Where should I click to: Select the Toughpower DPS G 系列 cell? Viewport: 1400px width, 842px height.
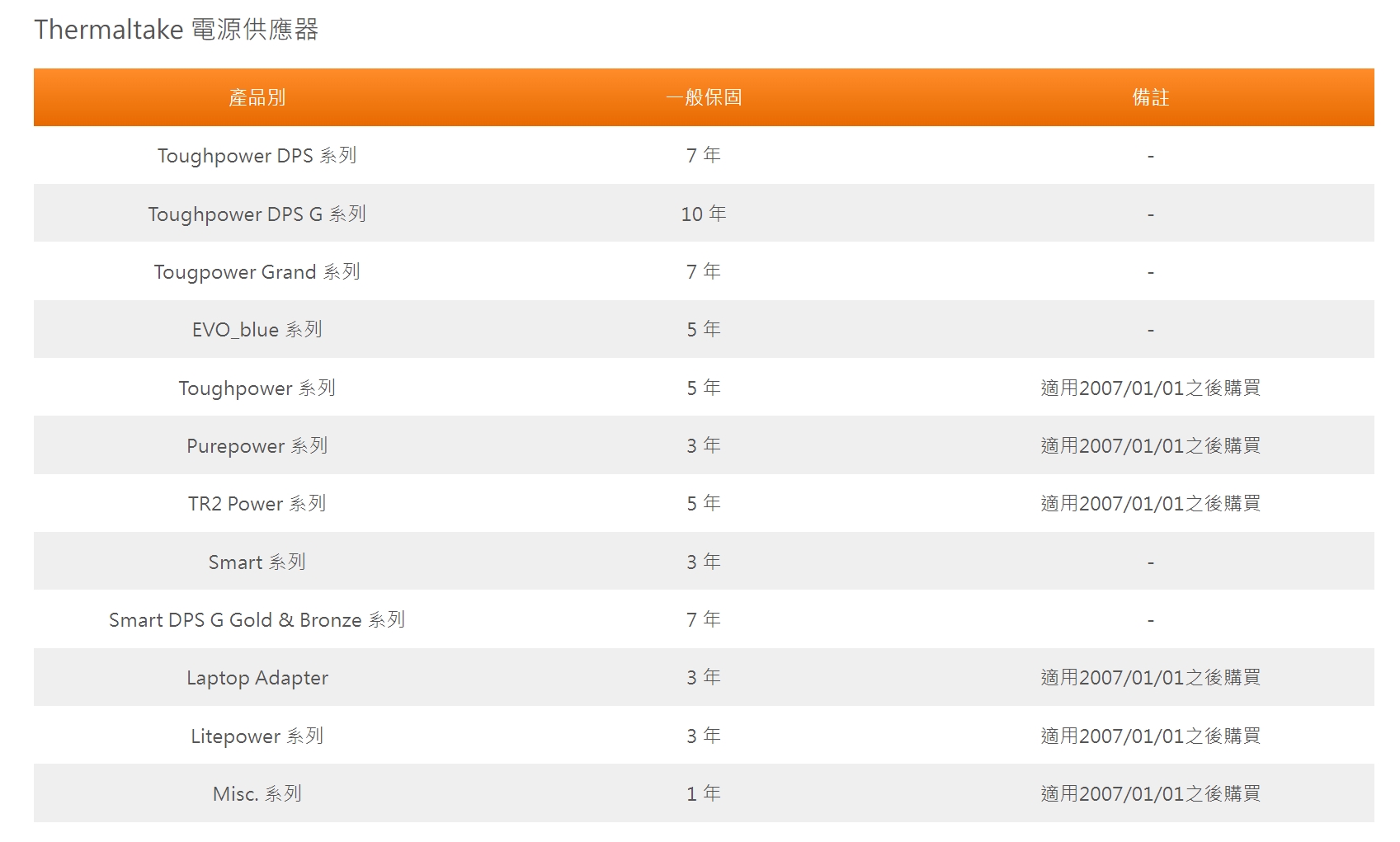tap(257, 214)
